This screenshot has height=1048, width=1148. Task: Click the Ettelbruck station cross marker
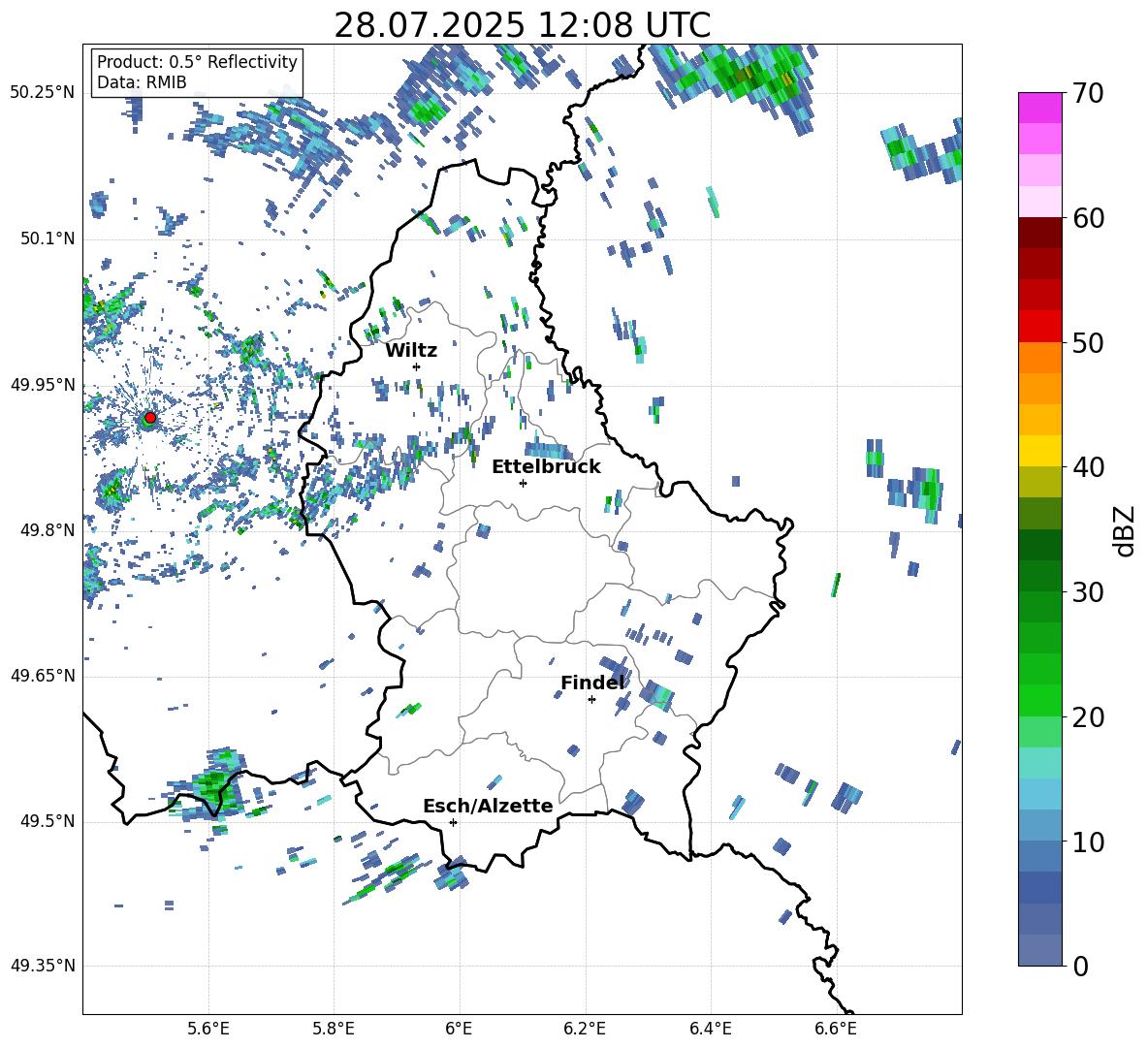tap(523, 483)
